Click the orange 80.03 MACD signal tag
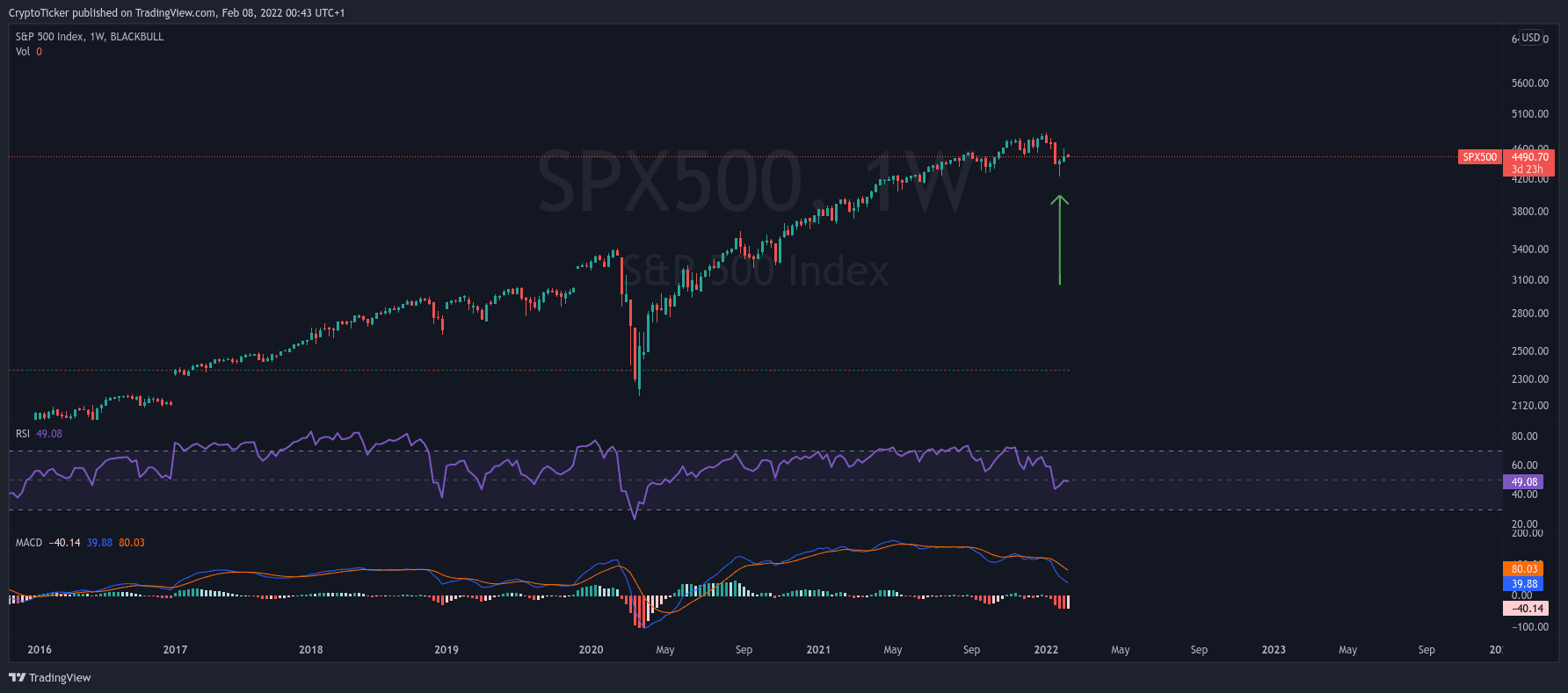The image size is (1568, 693). 1523,569
